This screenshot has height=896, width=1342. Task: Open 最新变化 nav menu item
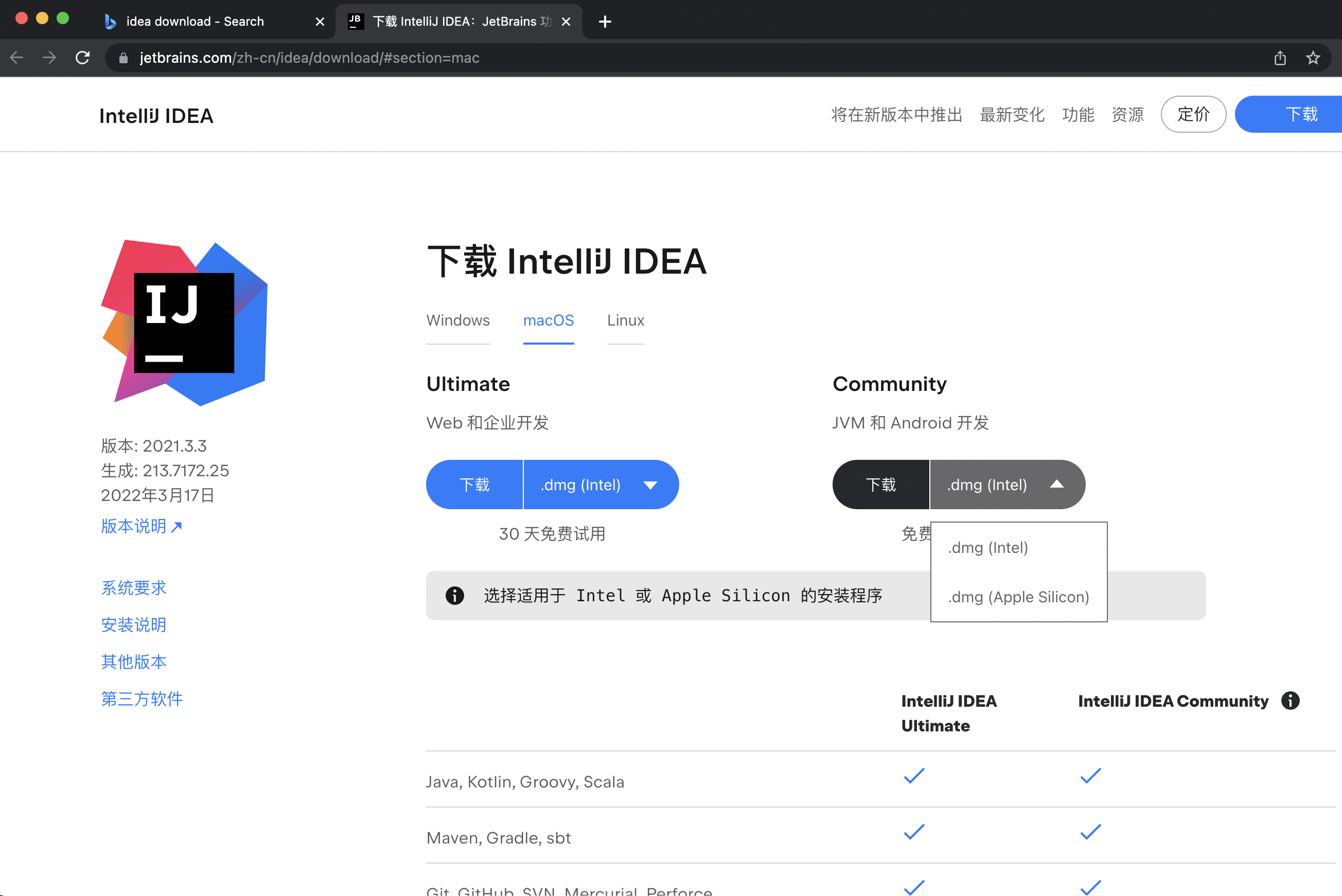tap(1012, 115)
